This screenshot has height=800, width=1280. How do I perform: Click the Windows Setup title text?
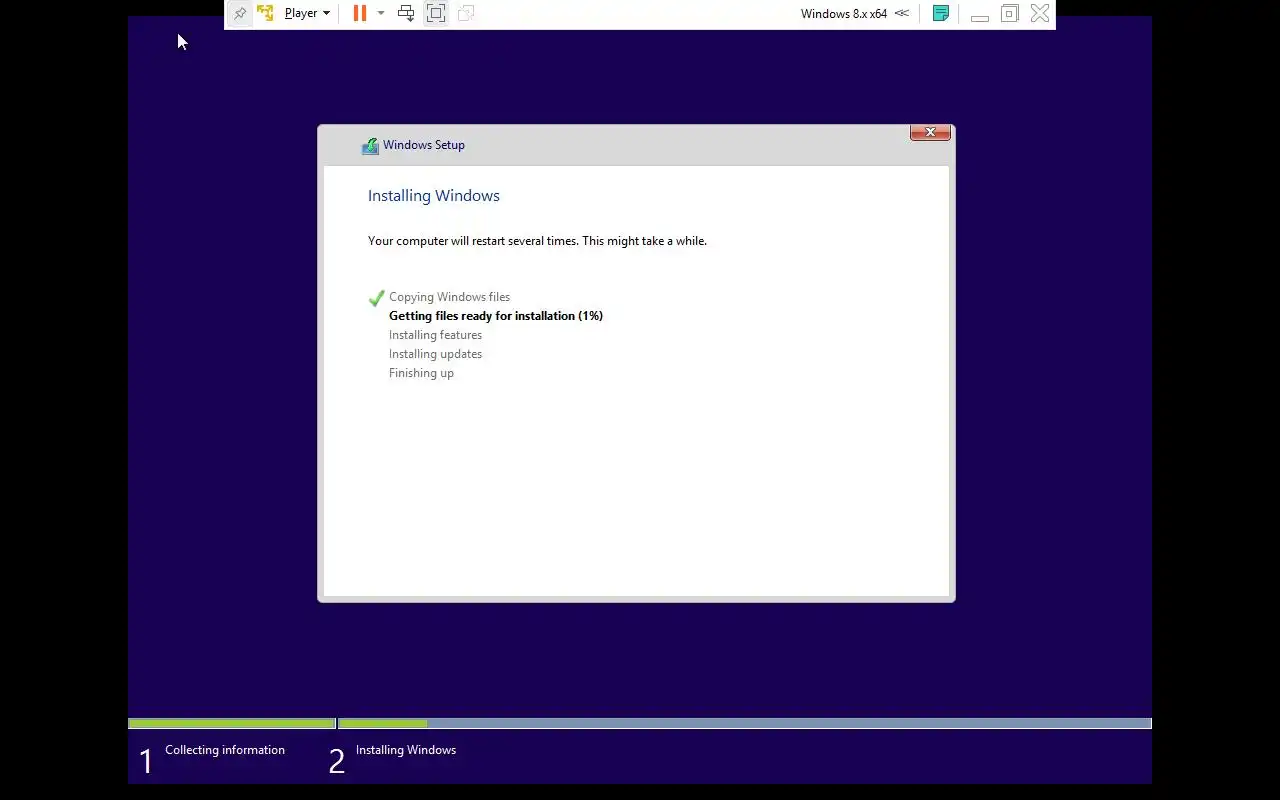click(424, 145)
